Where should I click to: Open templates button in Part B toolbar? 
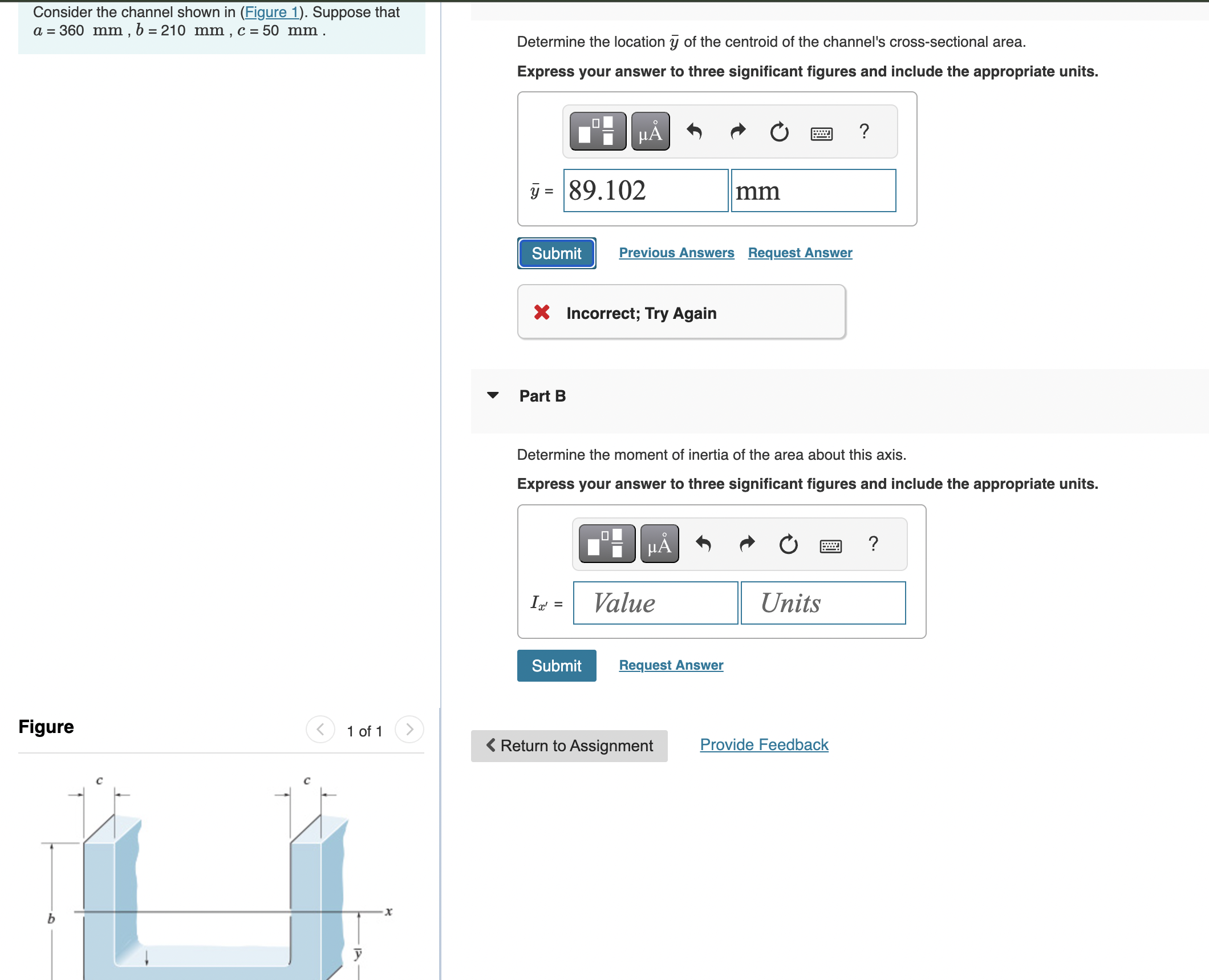pyautogui.click(x=607, y=544)
